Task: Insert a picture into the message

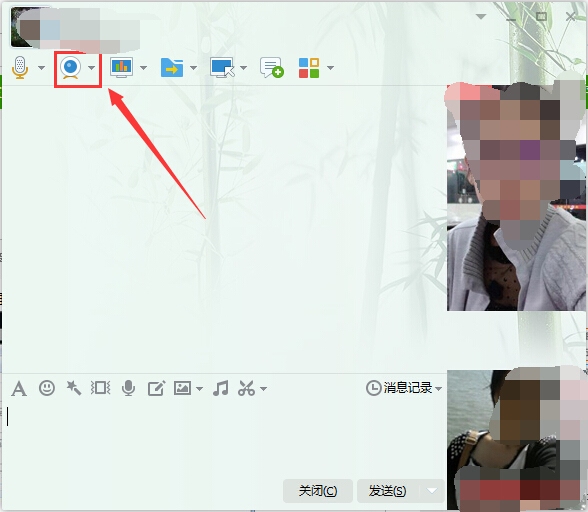Action: click(x=182, y=388)
